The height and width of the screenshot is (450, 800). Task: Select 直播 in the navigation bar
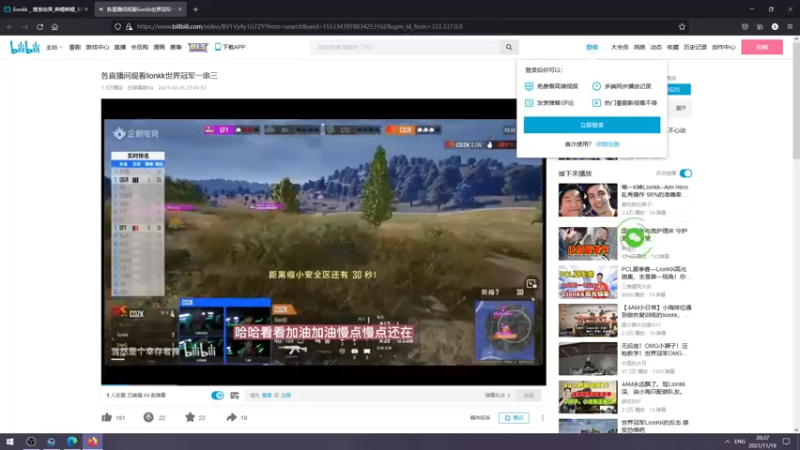click(x=120, y=47)
